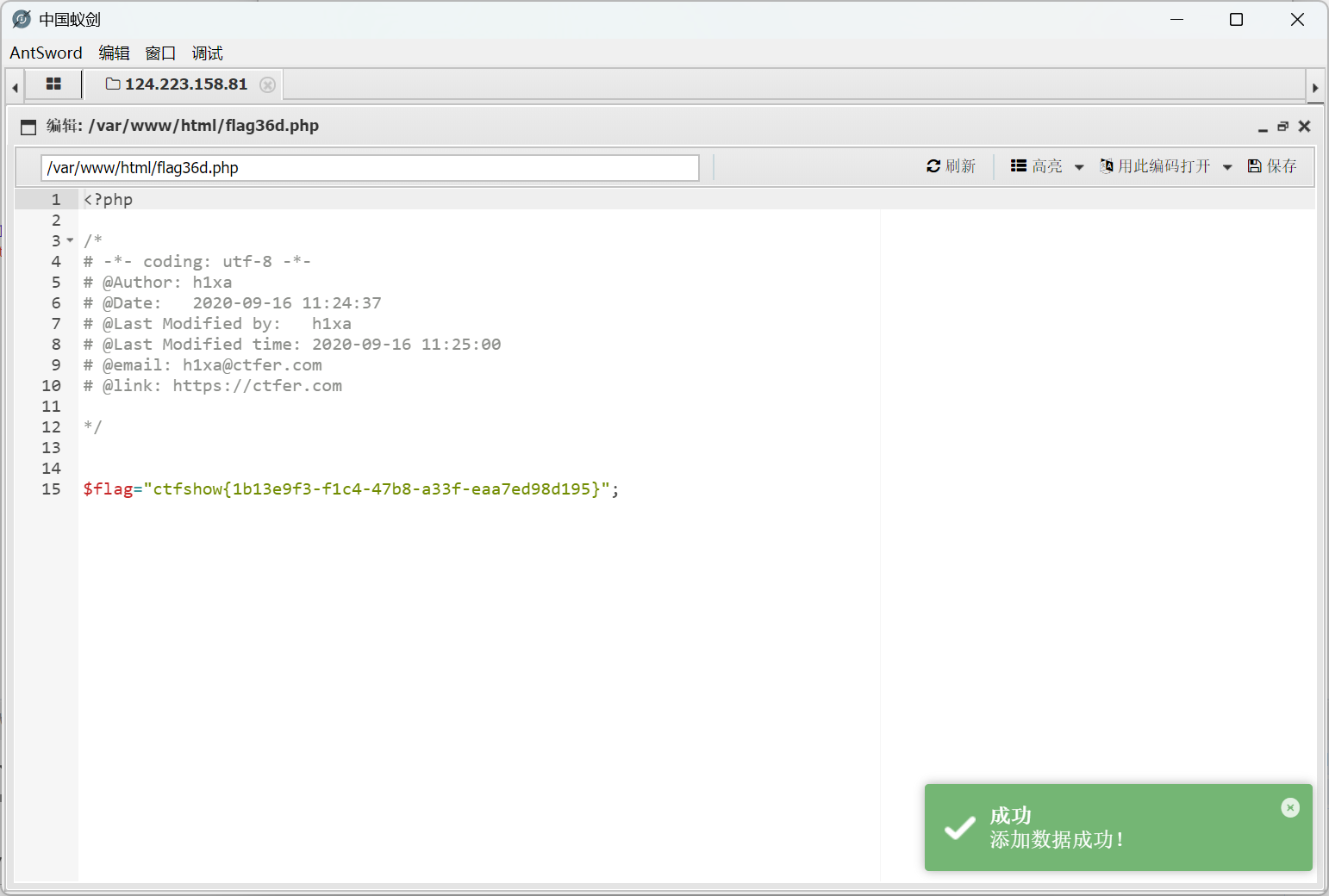Click the 保存 save button

pyautogui.click(x=1272, y=166)
